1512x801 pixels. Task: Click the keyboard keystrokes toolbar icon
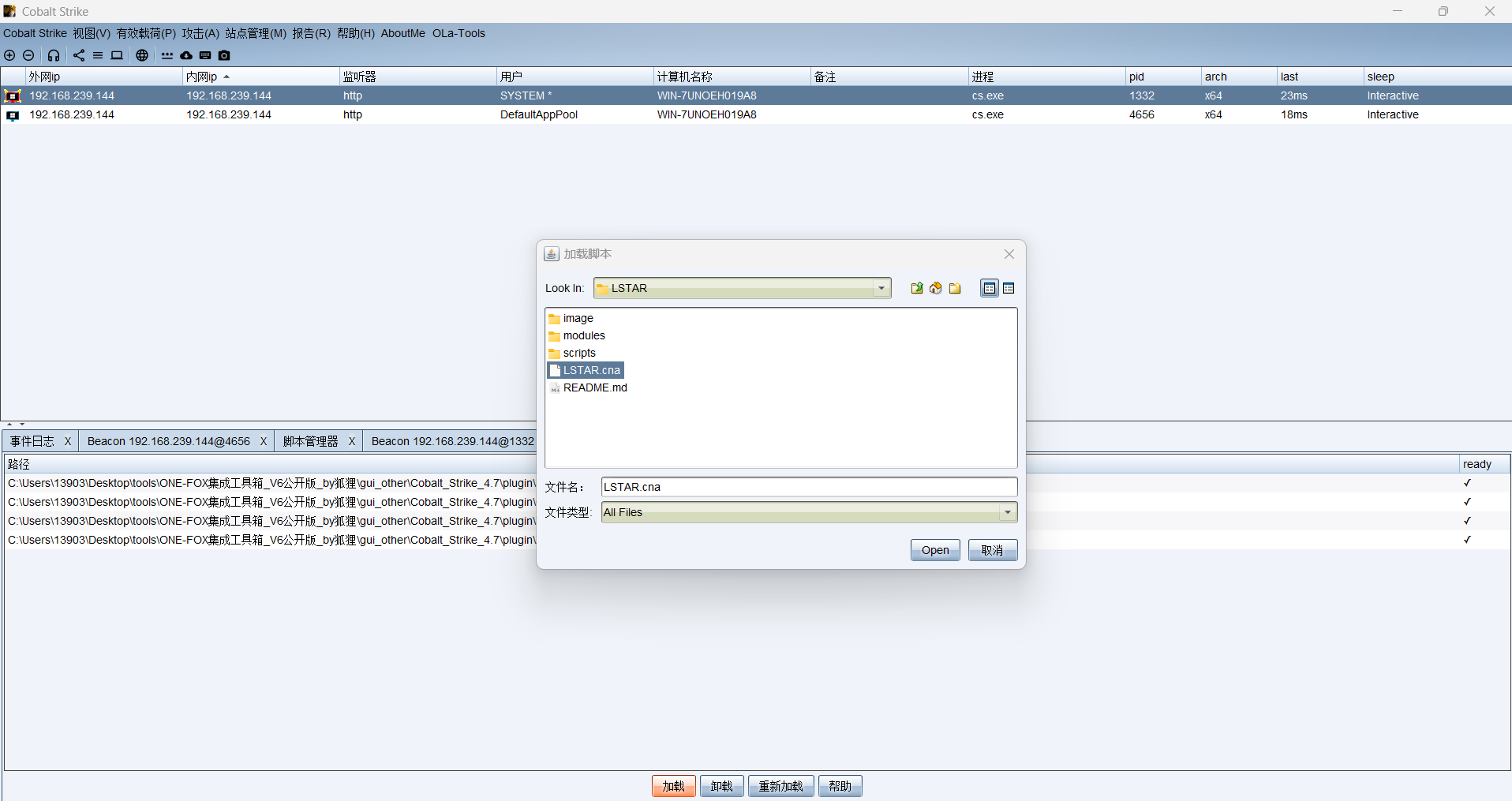click(205, 55)
